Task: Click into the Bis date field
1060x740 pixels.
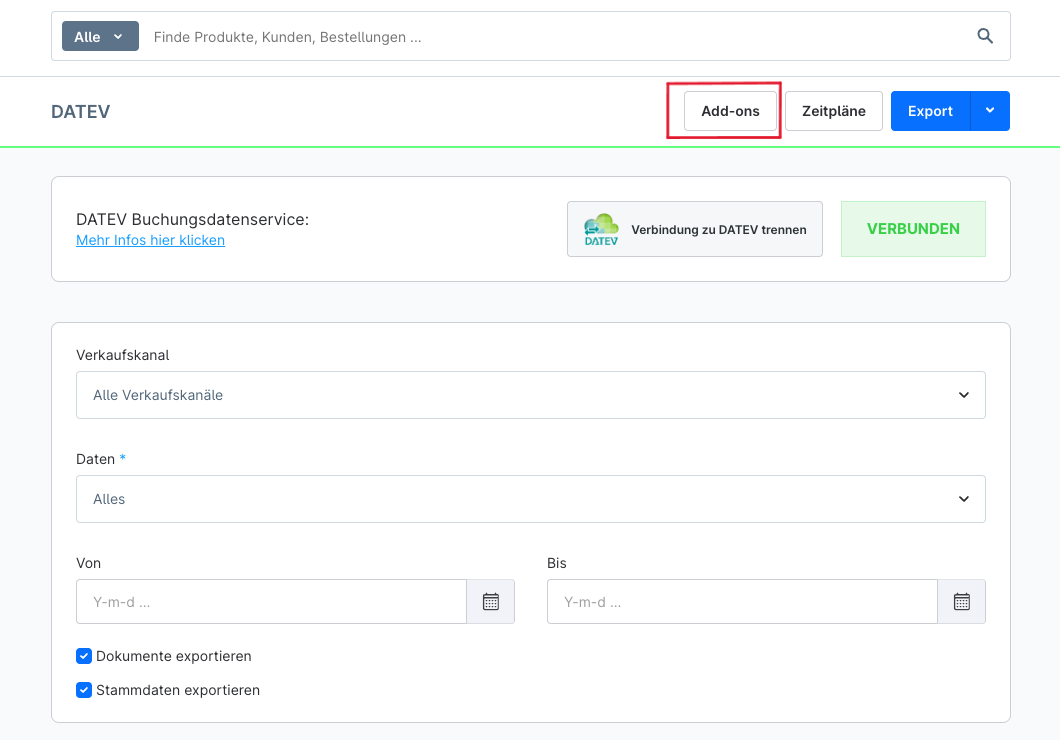Action: point(742,602)
